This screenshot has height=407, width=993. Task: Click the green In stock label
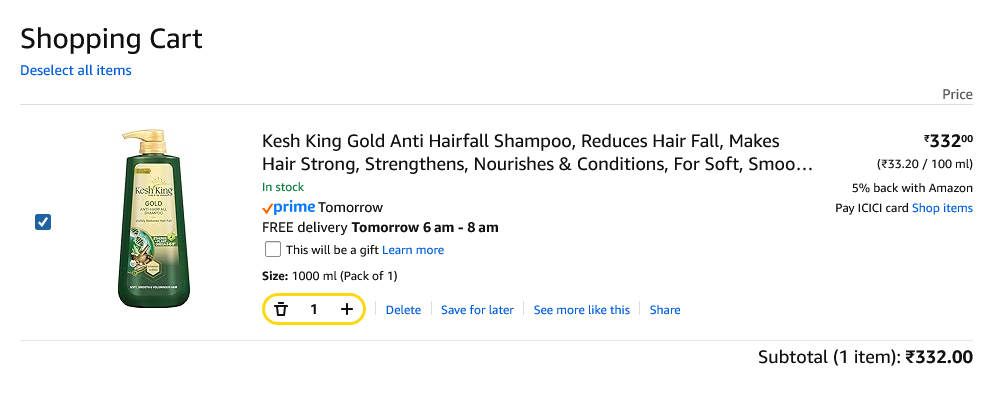283,187
